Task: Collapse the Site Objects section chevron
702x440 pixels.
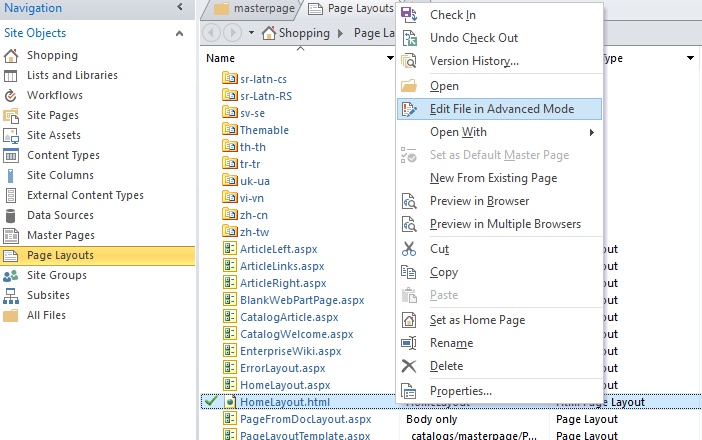Action: point(180,34)
